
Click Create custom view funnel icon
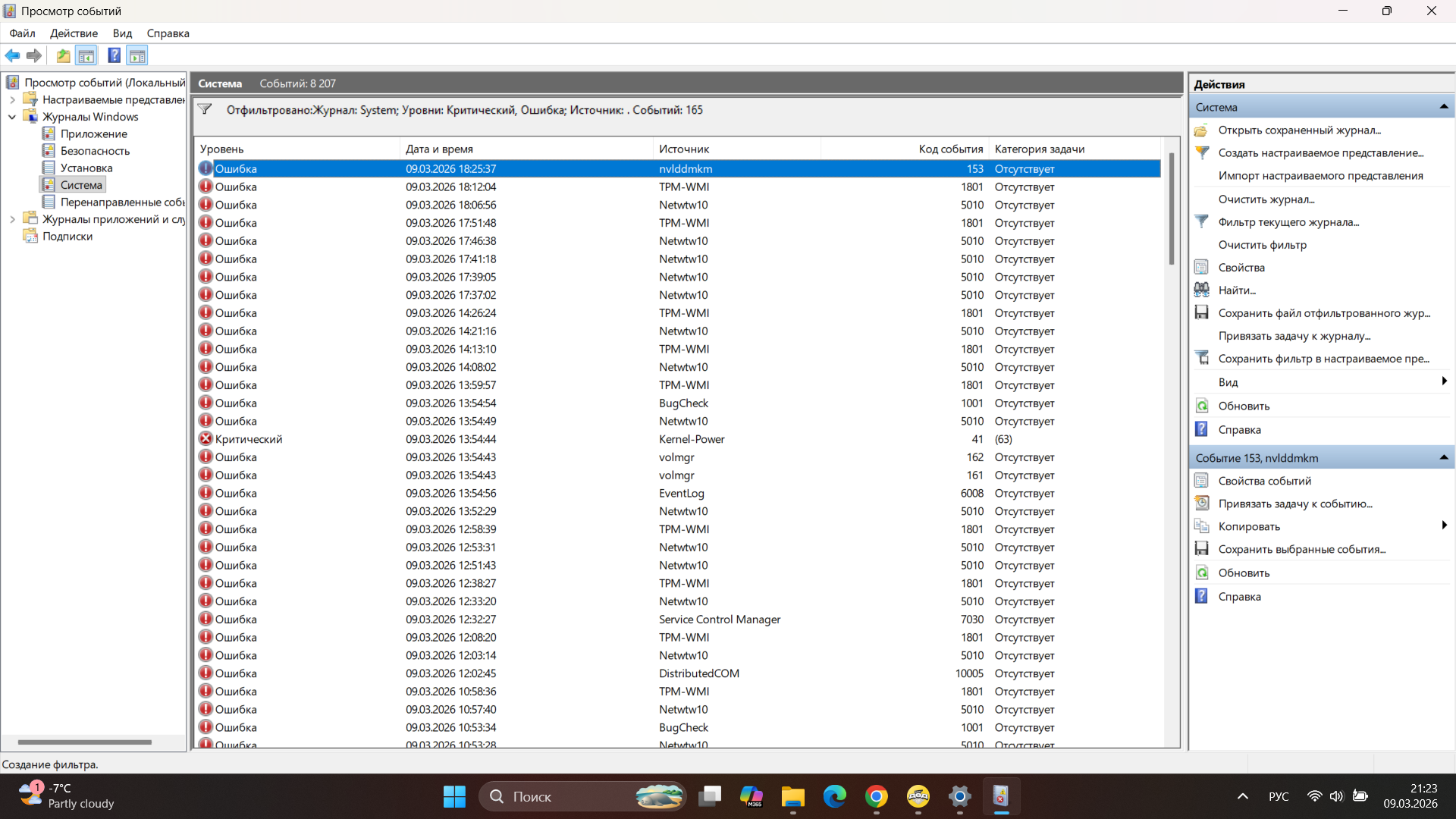click(1201, 152)
